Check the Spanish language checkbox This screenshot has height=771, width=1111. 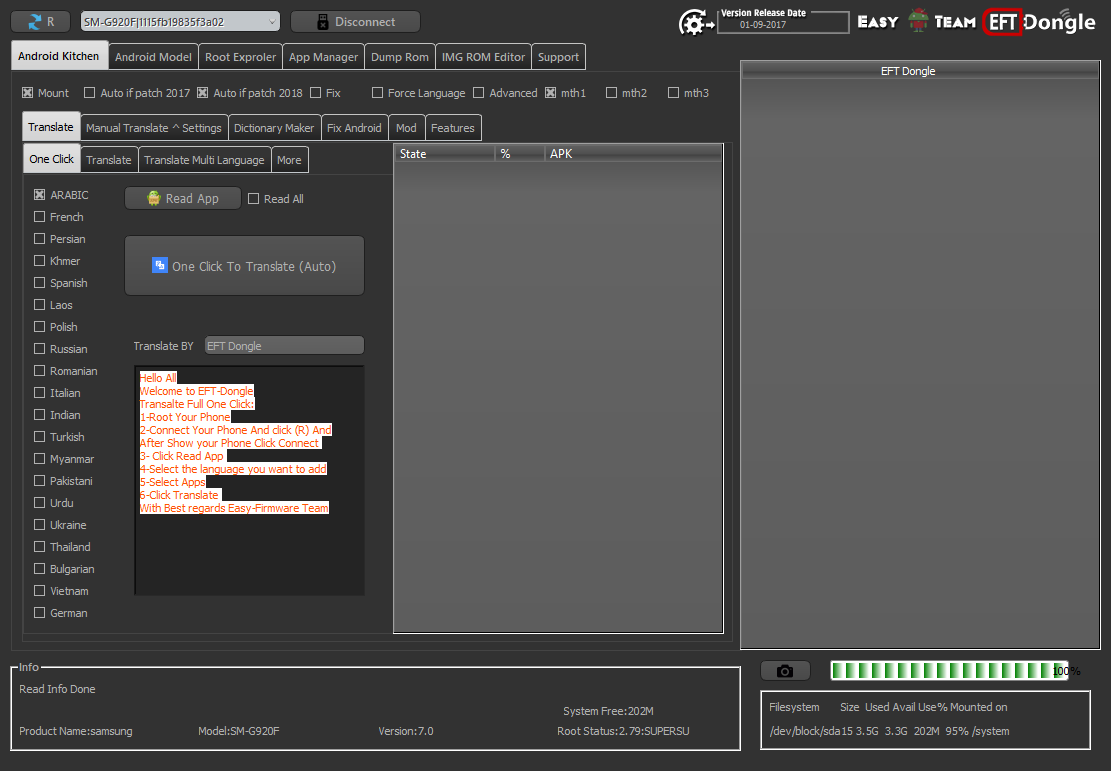(40, 283)
